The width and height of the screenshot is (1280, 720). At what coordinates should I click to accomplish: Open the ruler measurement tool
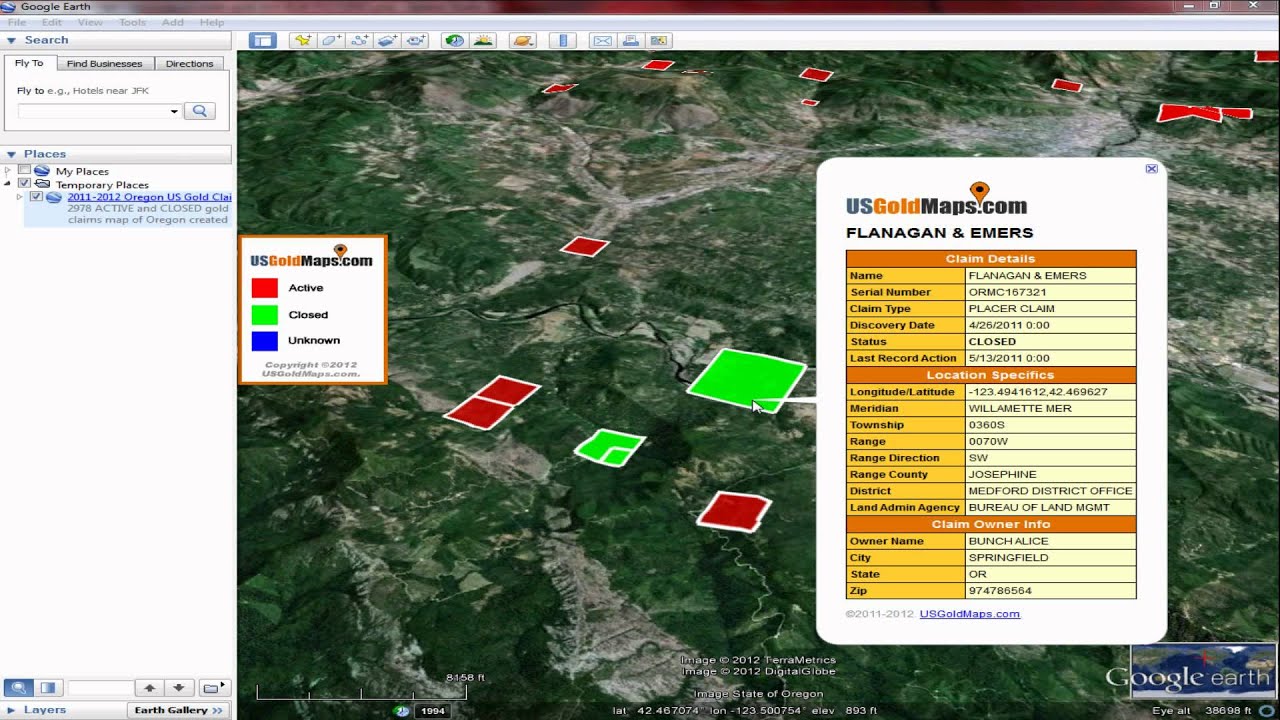point(563,41)
